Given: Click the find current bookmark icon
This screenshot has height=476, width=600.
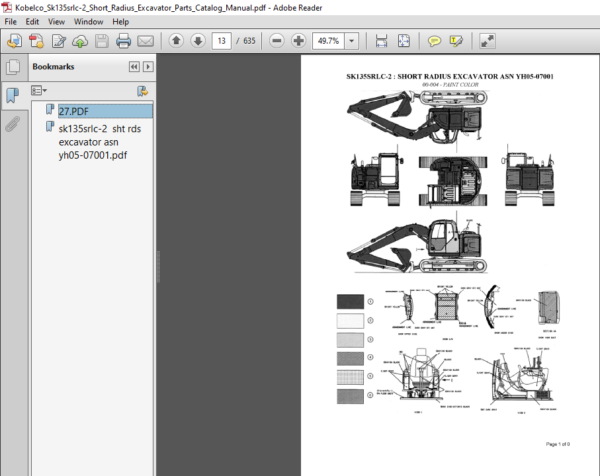Looking at the screenshot, I should coord(142,91).
